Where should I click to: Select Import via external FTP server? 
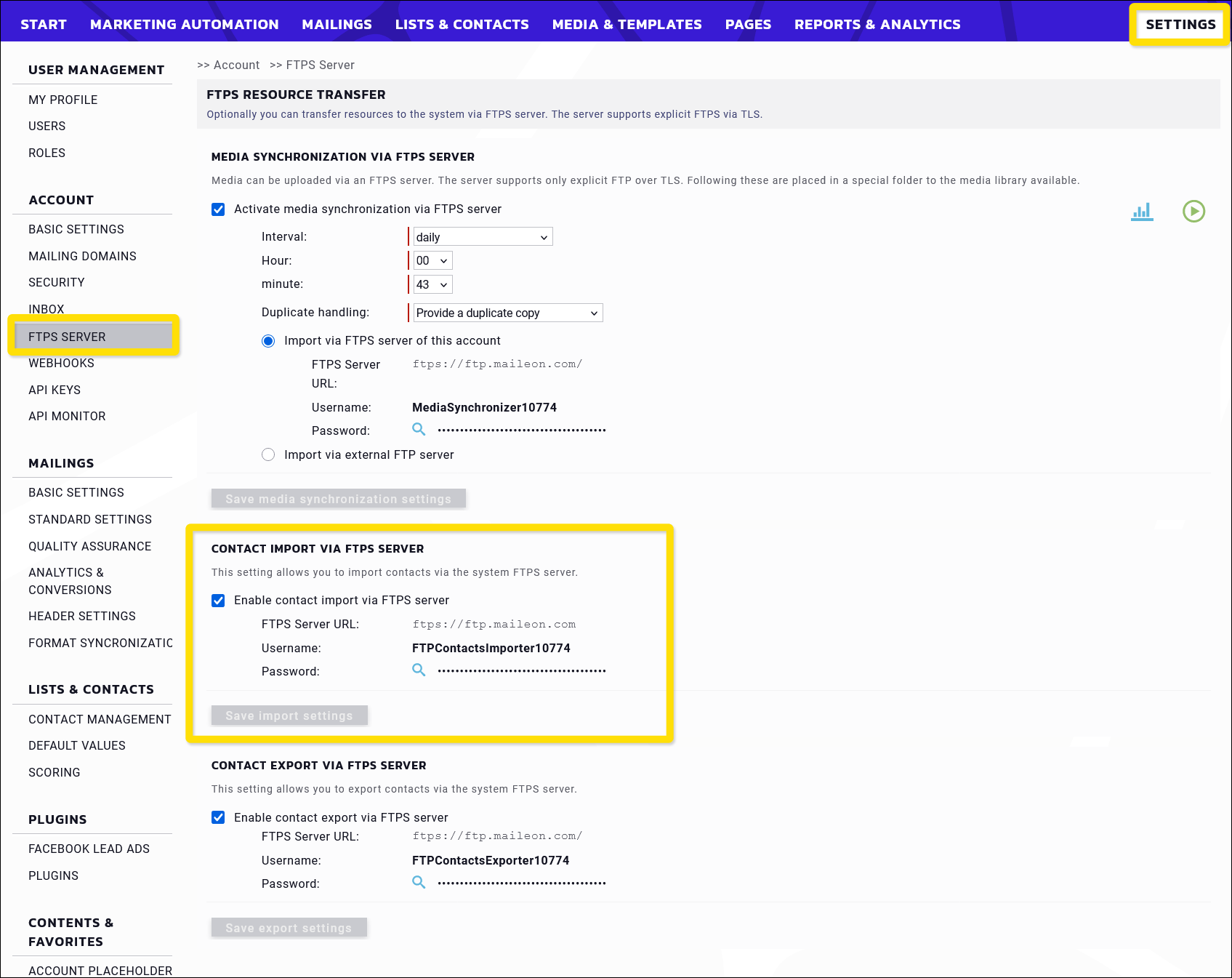click(x=268, y=454)
